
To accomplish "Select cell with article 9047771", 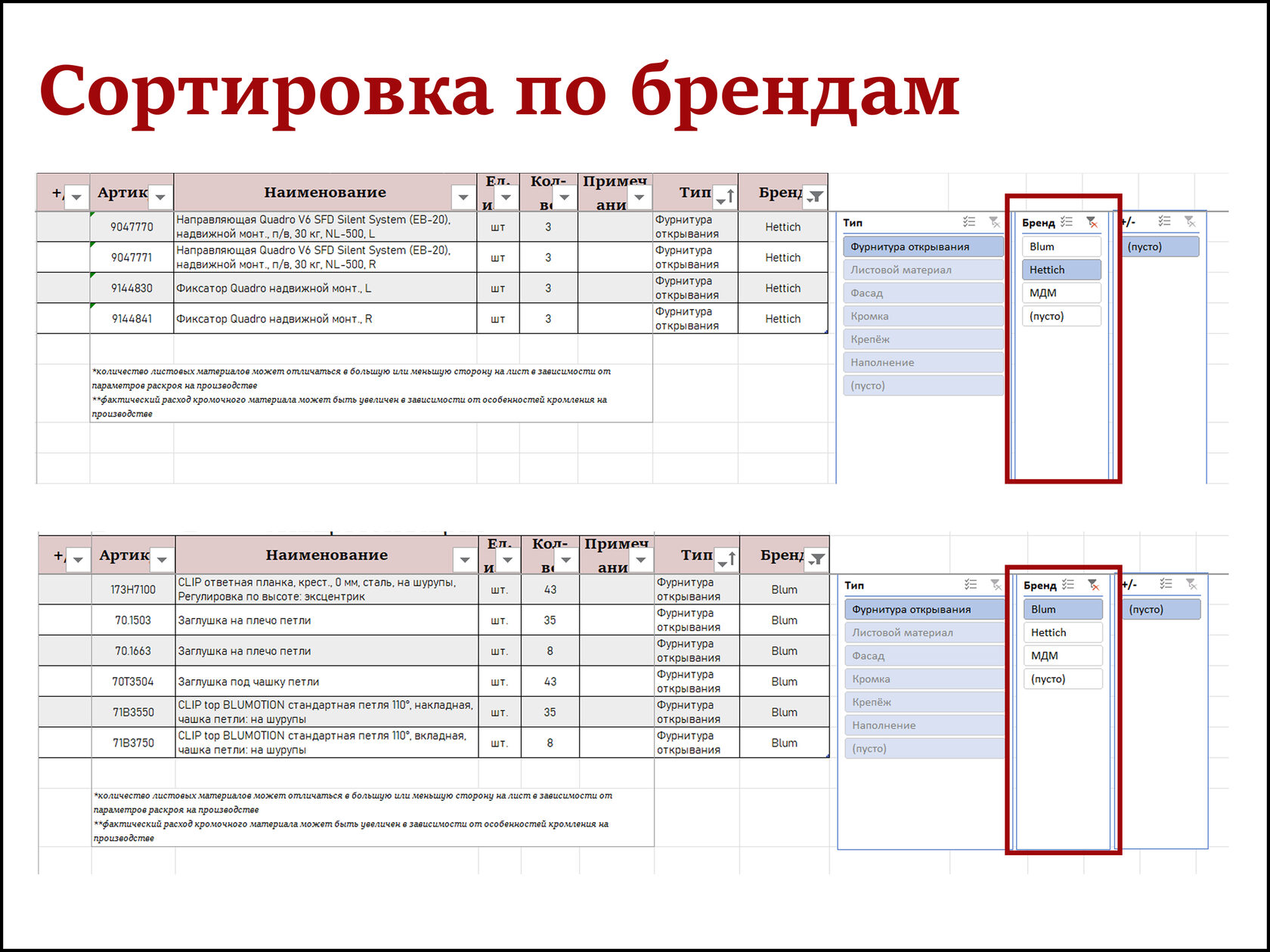I will coord(132,258).
